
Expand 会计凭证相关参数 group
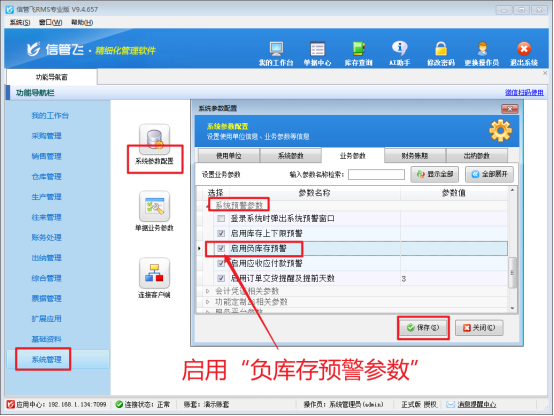(208, 291)
